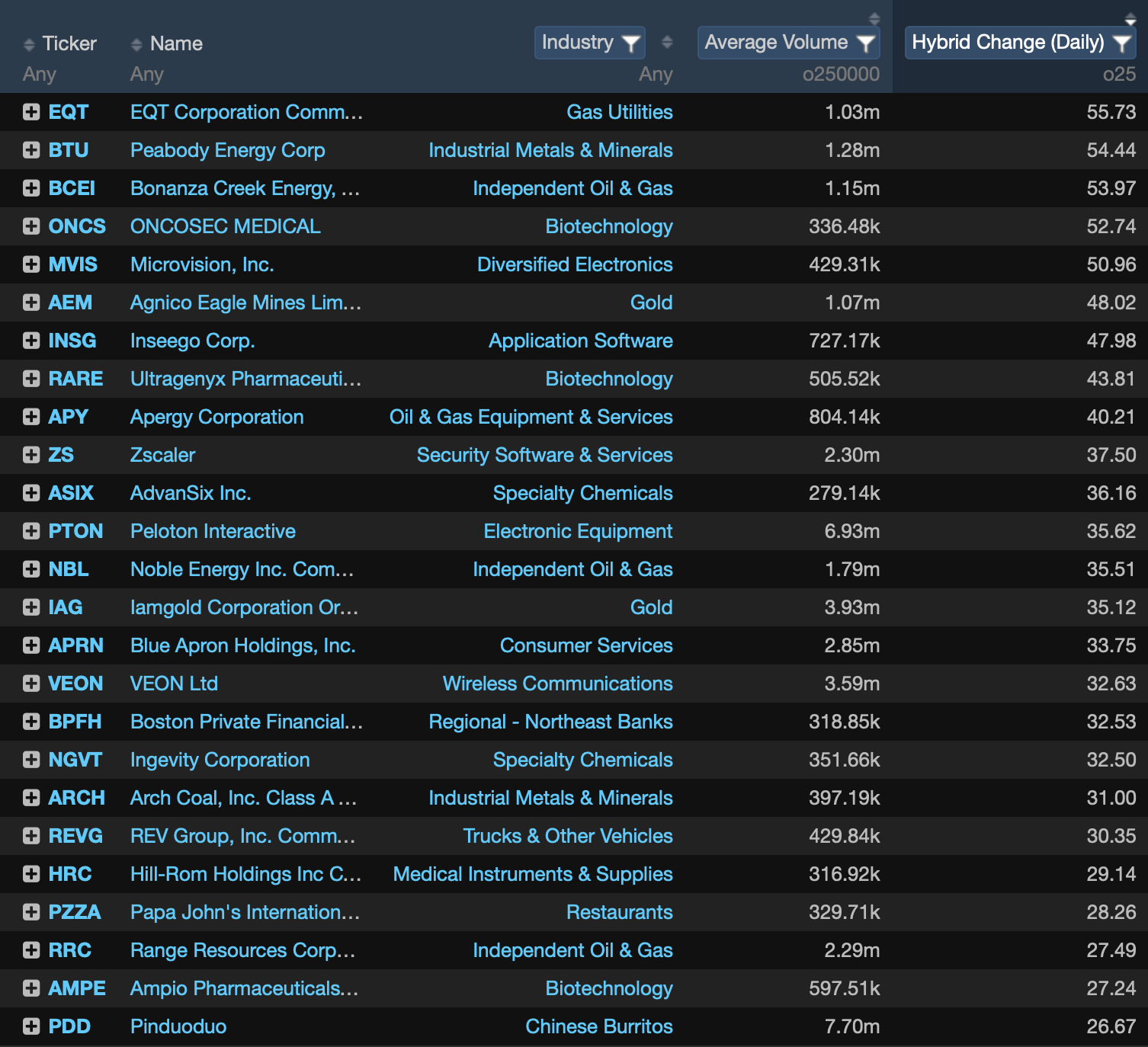Select Regional - Northeast Banks link
The height and width of the screenshot is (1047, 1148).
(551, 722)
